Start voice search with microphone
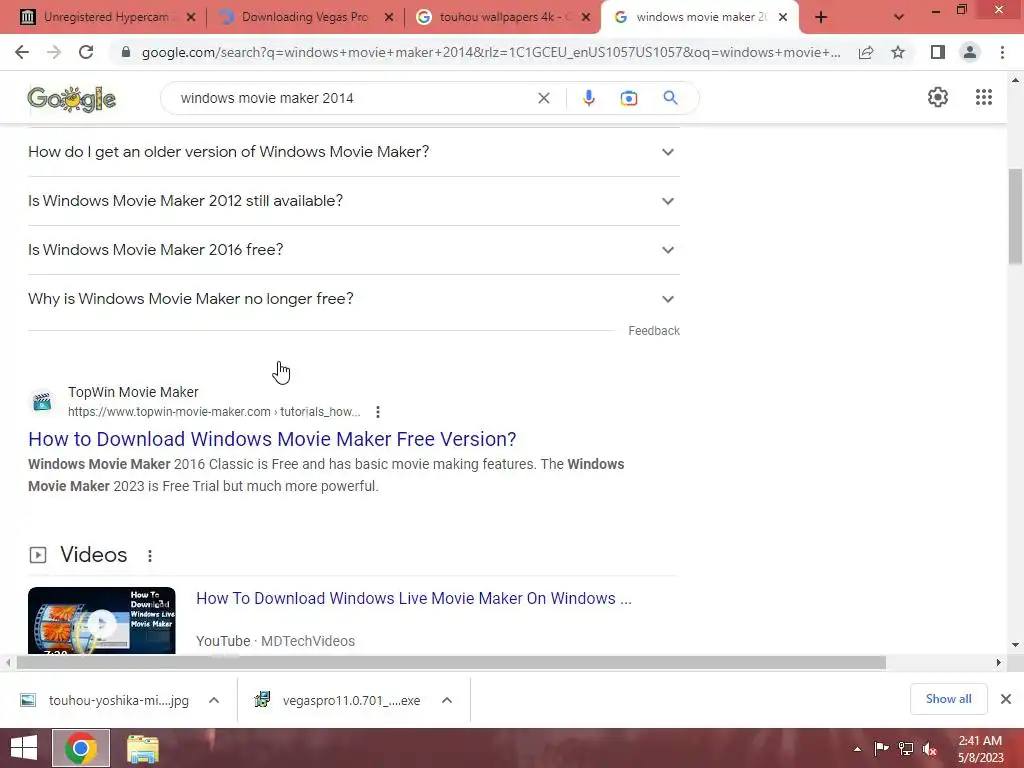This screenshot has width=1024, height=768. [x=588, y=98]
